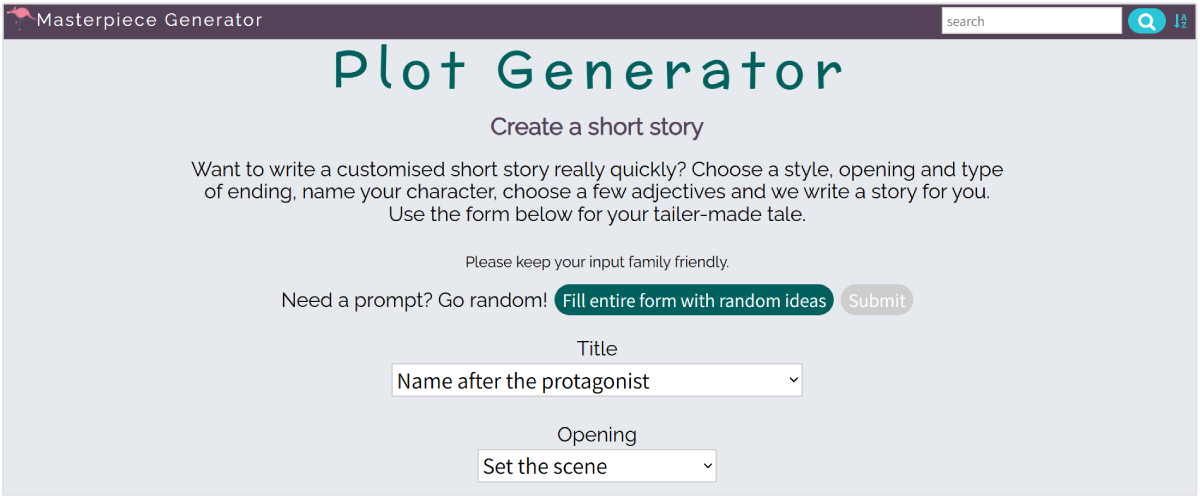
Task: Select the 'Create a short story' subheading
Action: (597, 127)
